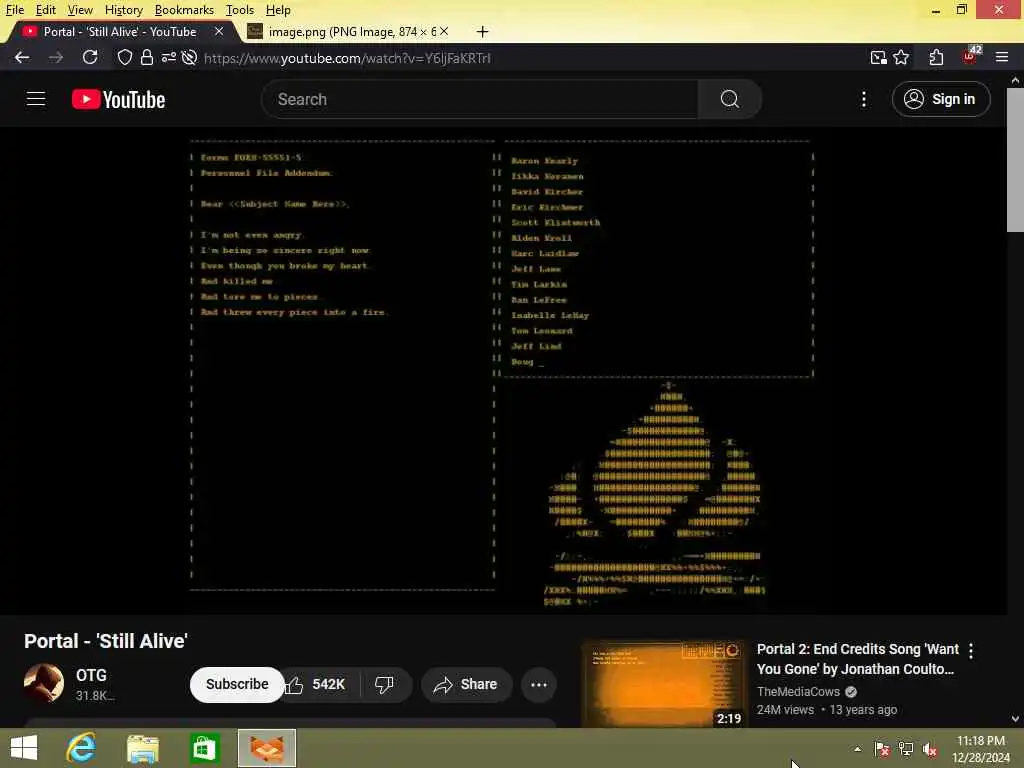Launch Internet Explorer from taskbar
Image resolution: width=1024 pixels, height=768 pixels.
[x=82, y=748]
